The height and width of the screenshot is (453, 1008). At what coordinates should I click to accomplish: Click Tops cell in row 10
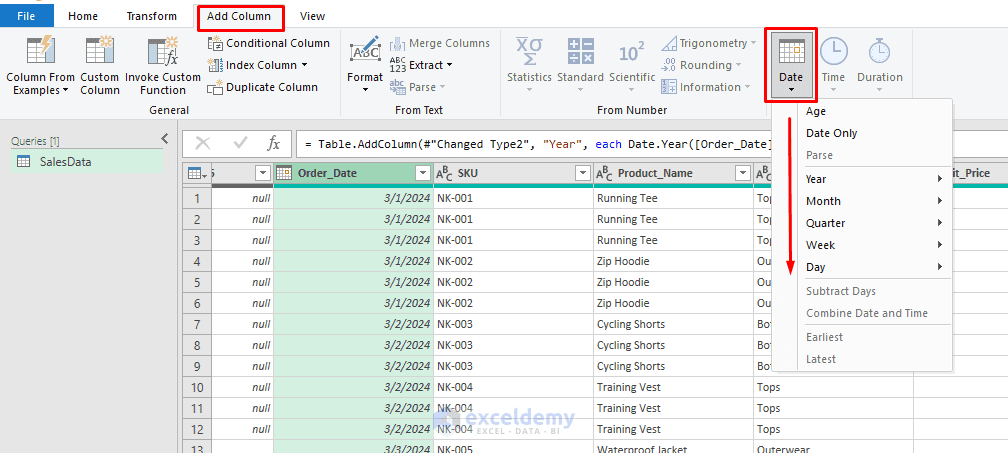click(x=833, y=387)
